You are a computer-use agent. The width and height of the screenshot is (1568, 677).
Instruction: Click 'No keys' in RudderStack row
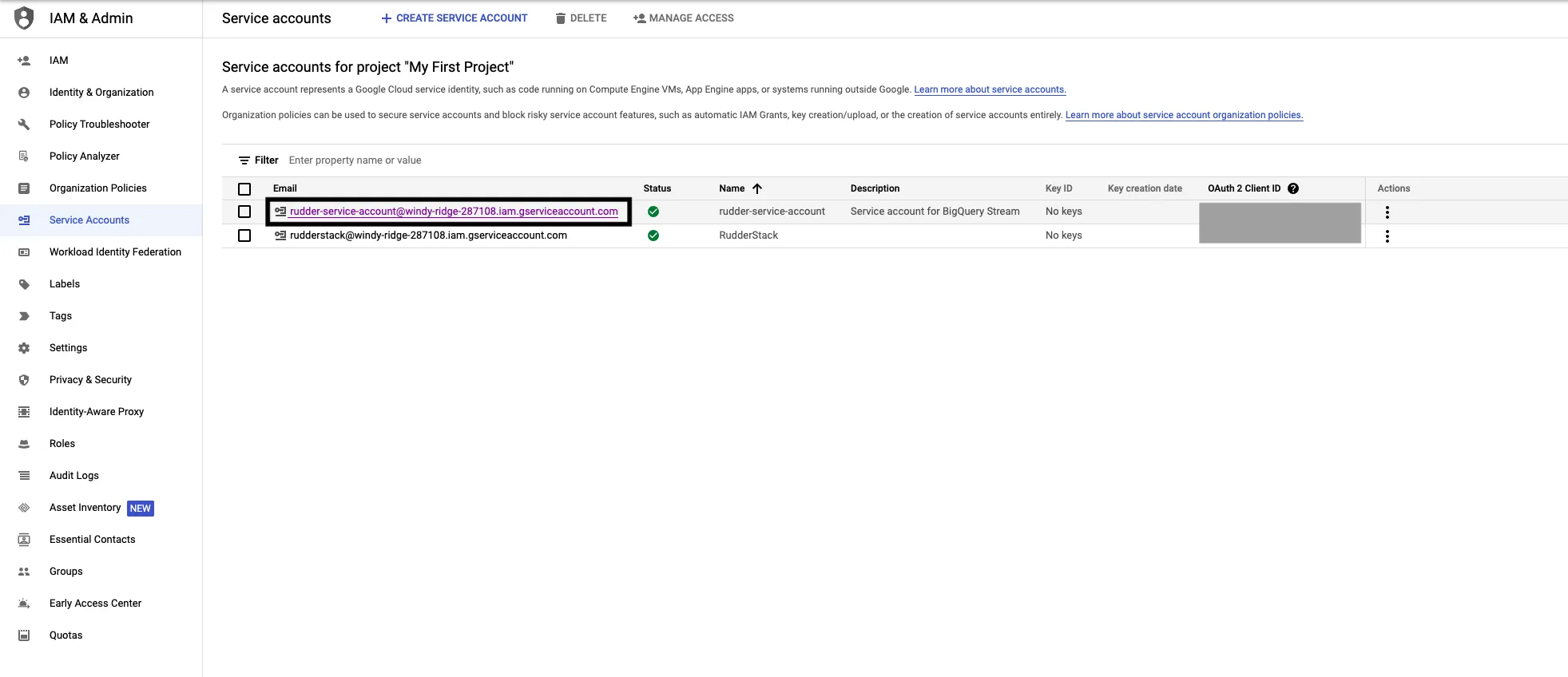1064,236
